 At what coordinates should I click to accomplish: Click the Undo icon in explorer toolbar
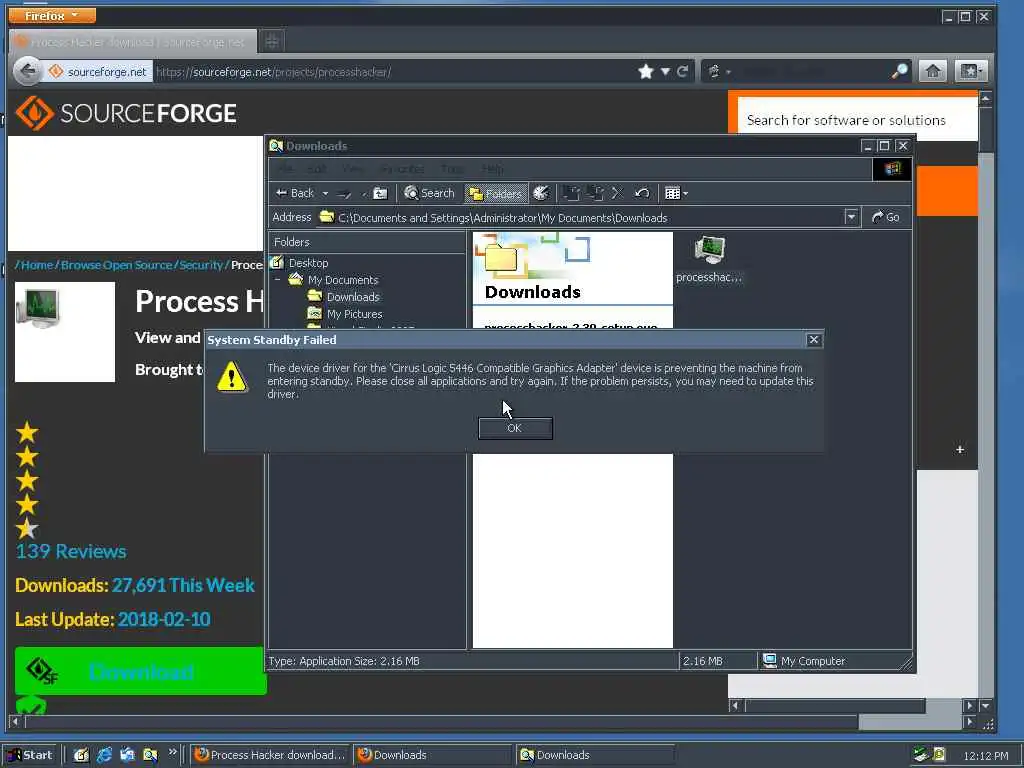pyautogui.click(x=642, y=193)
